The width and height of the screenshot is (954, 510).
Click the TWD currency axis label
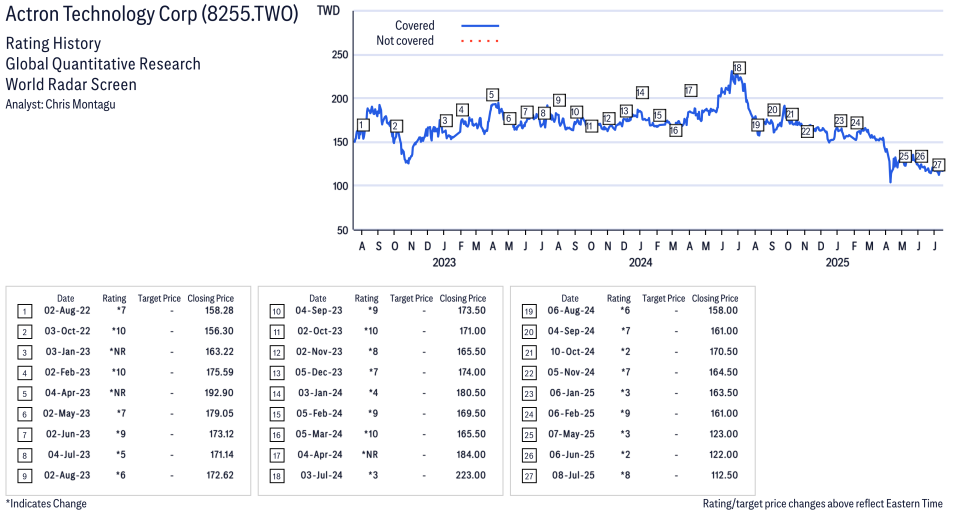(329, 11)
